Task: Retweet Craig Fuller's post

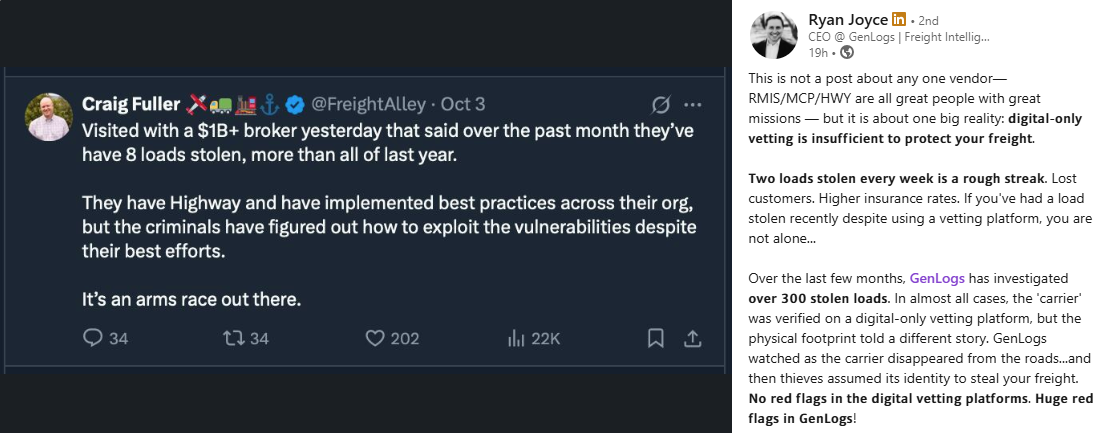Action: [233, 339]
